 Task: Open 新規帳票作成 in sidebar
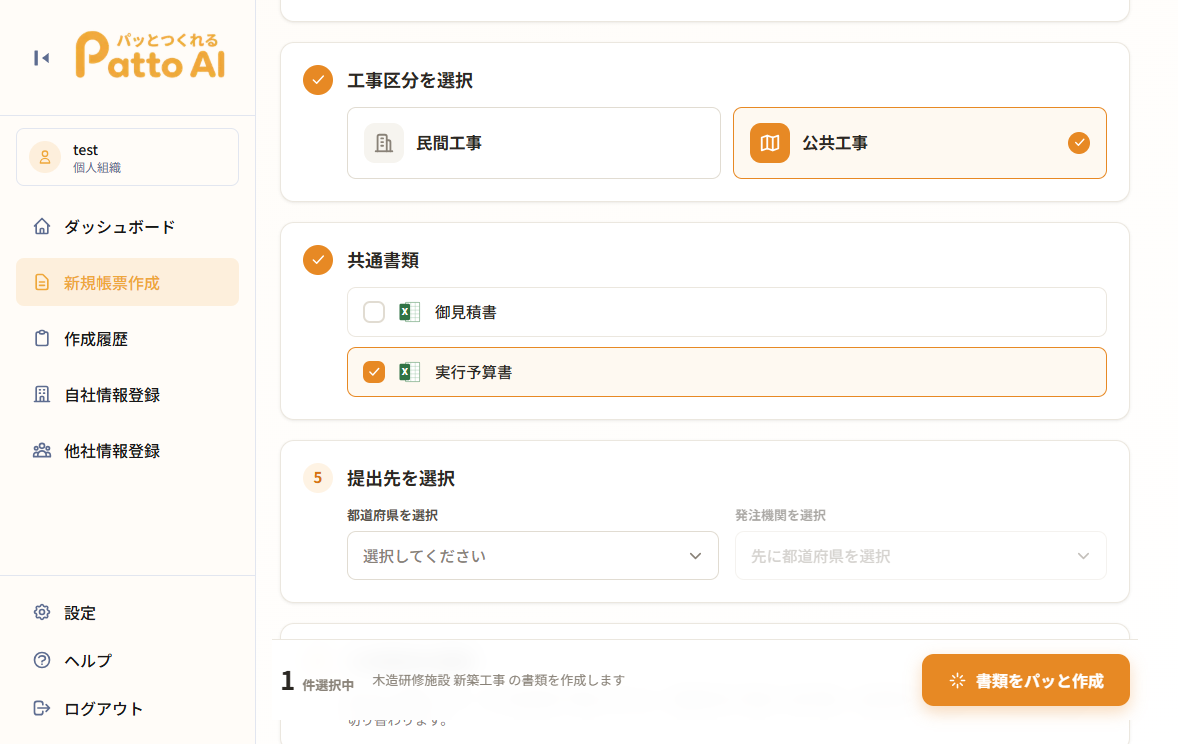click(128, 283)
